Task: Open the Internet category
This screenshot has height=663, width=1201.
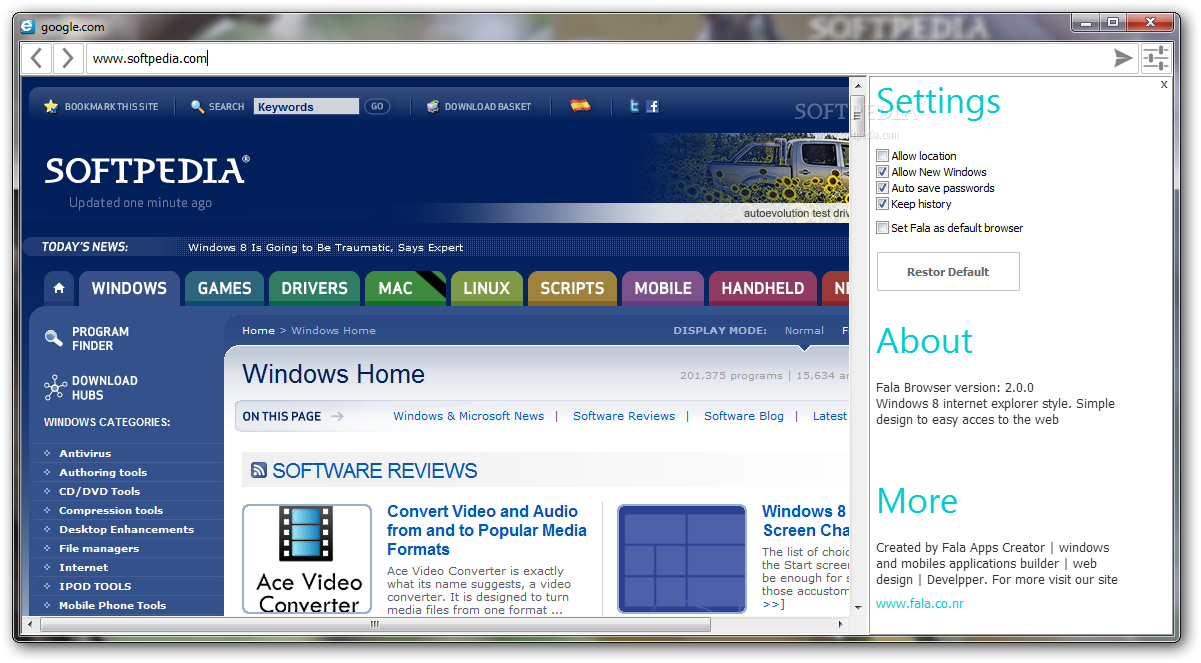Action: (84, 567)
